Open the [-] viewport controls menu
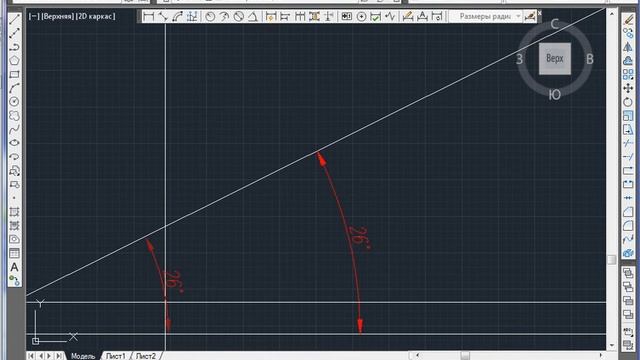 (x=34, y=16)
